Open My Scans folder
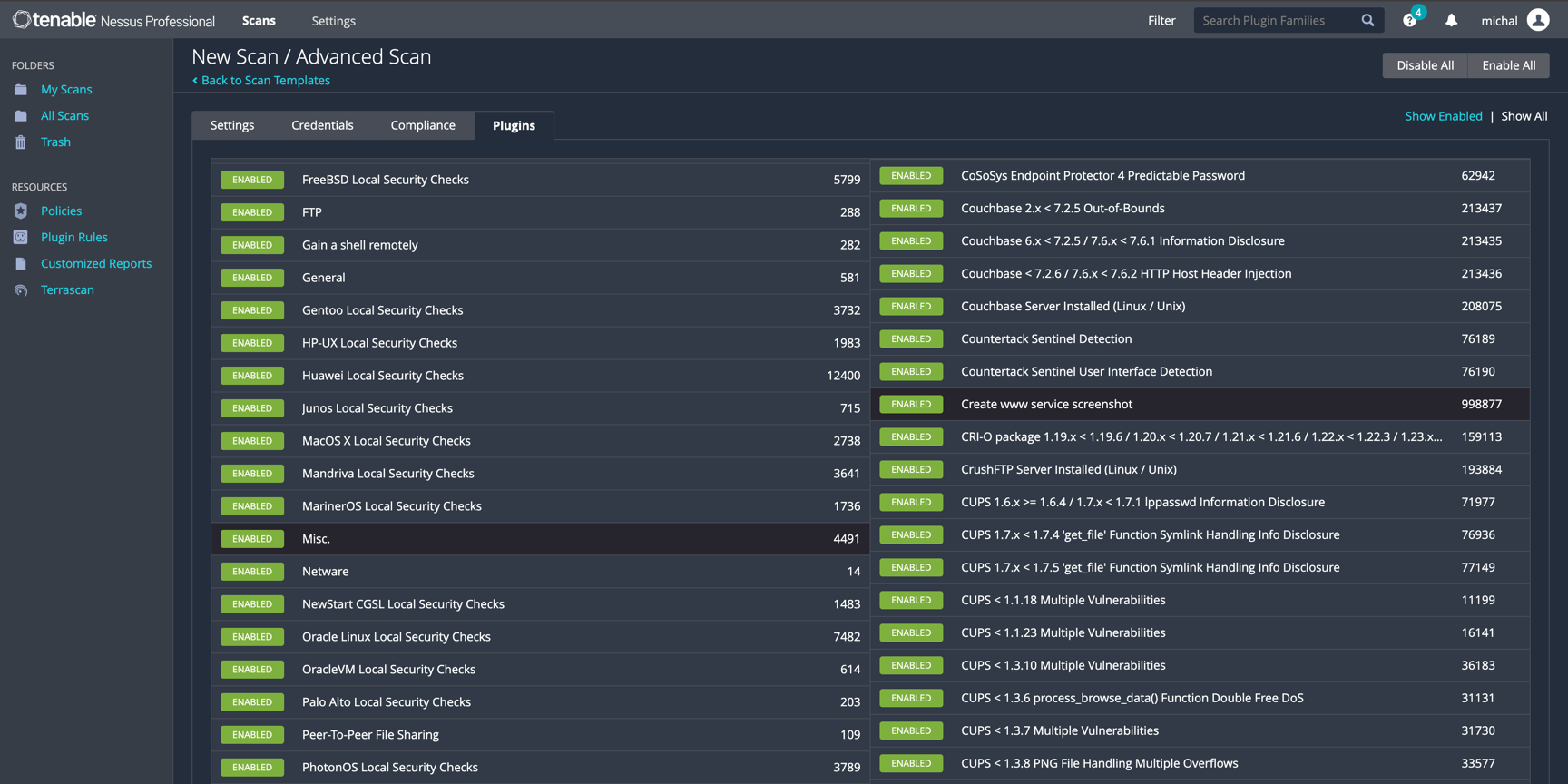 pos(66,90)
